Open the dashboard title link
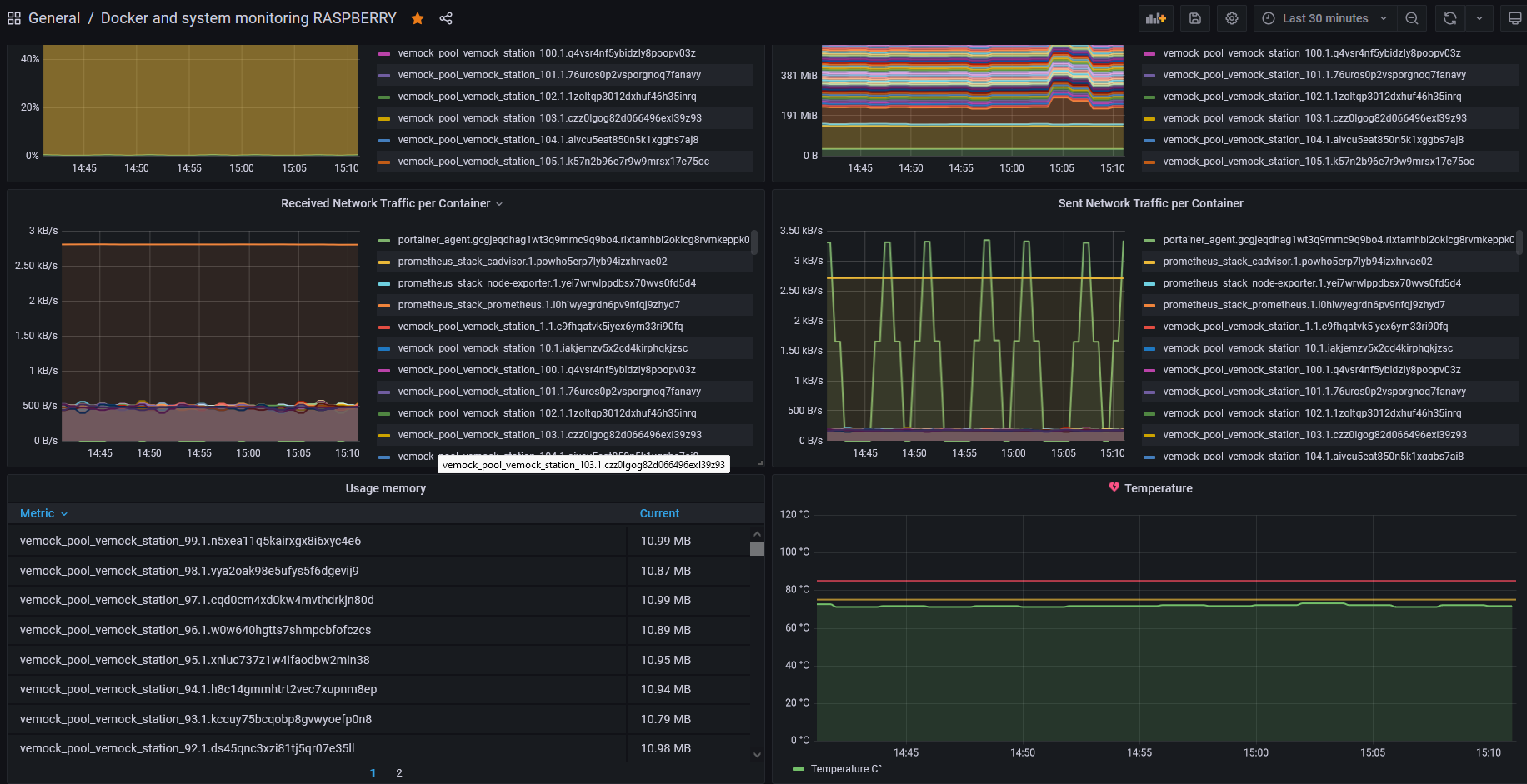Image resolution: width=1527 pixels, height=784 pixels. click(248, 18)
